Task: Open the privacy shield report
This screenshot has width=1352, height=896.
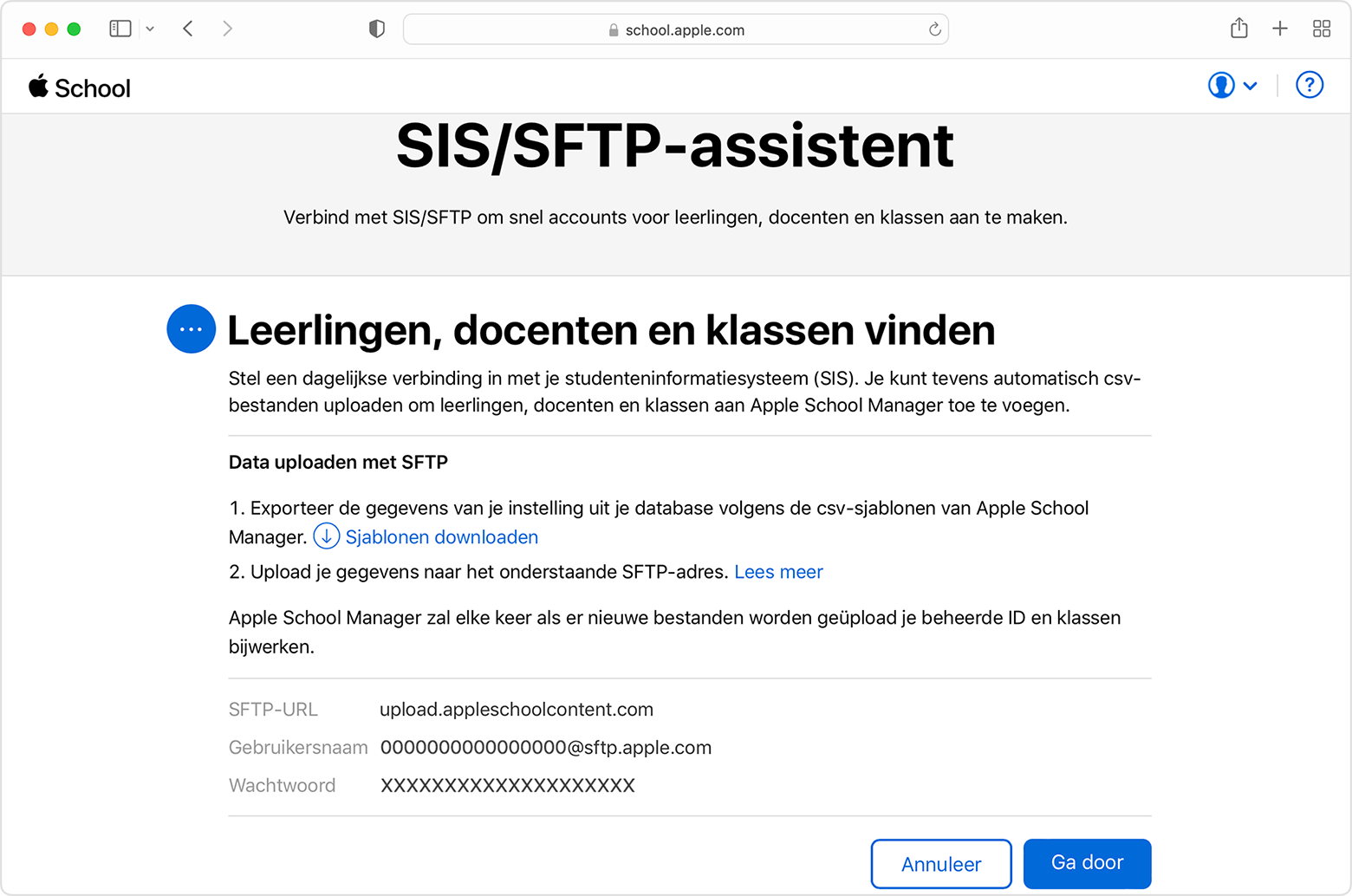Action: point(376,29)
